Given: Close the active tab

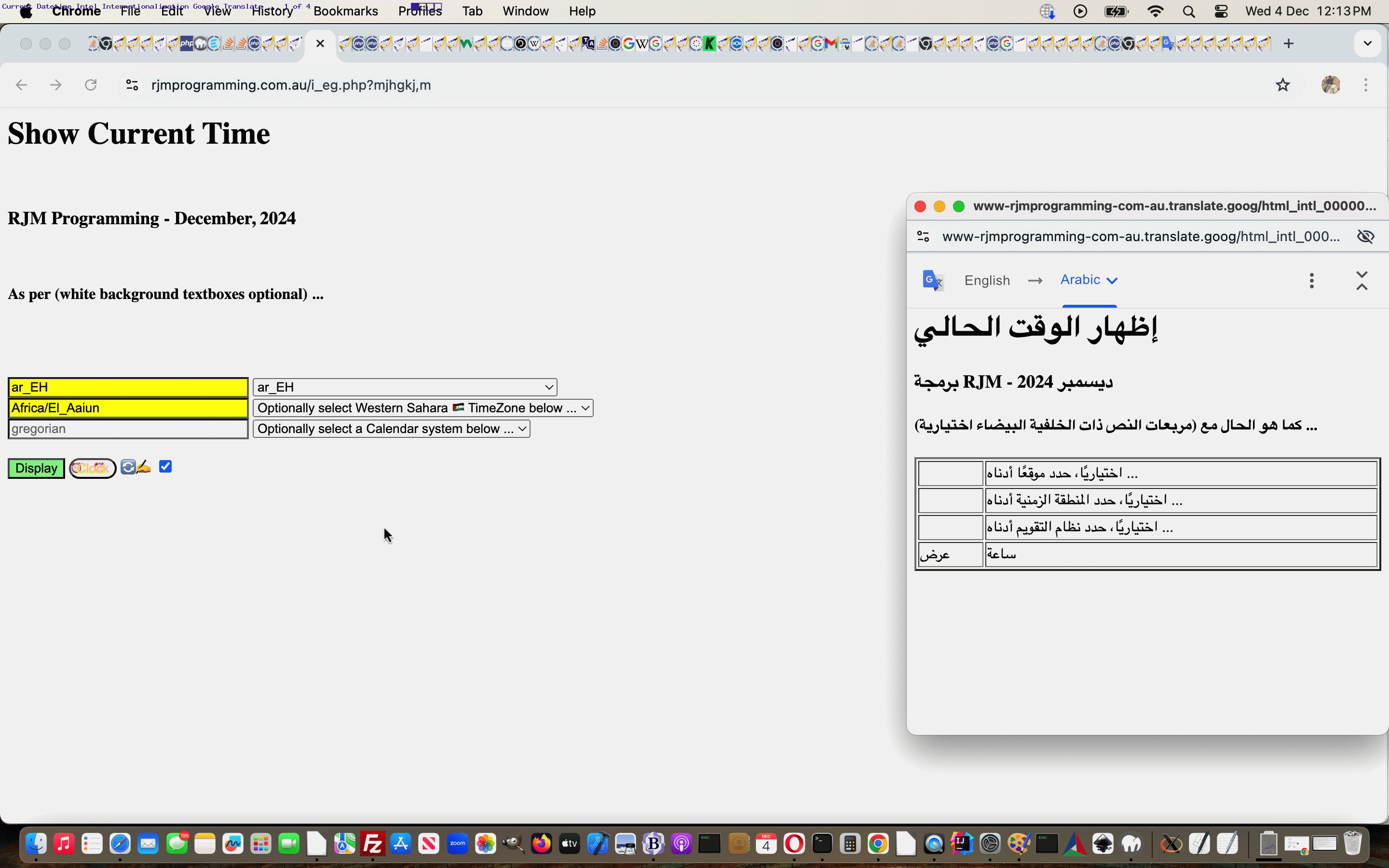Looking at the screenshot, I should tap(320, 43).
